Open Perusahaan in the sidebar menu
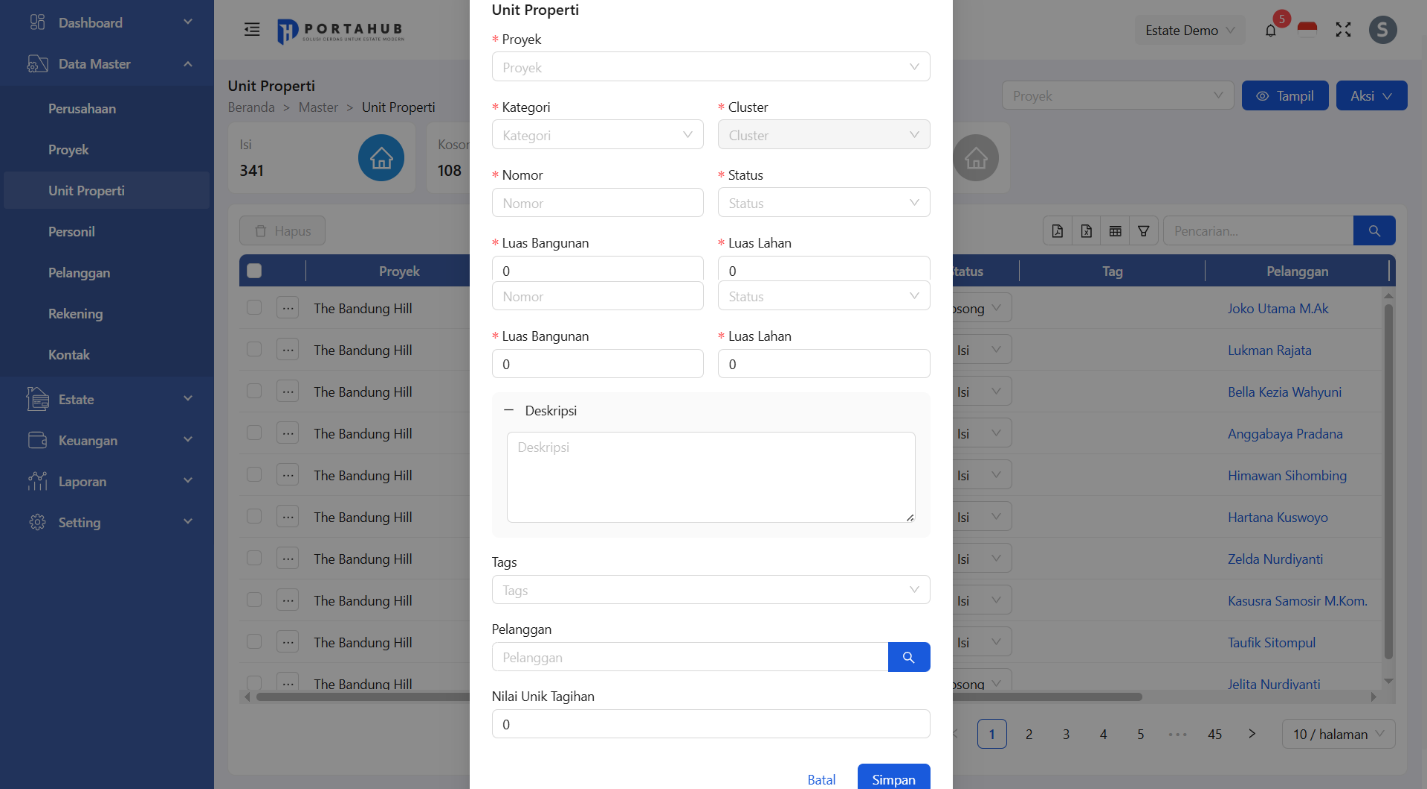This screenshot has width=1427, height=789. pyautogui.click(x=82, y=108)
